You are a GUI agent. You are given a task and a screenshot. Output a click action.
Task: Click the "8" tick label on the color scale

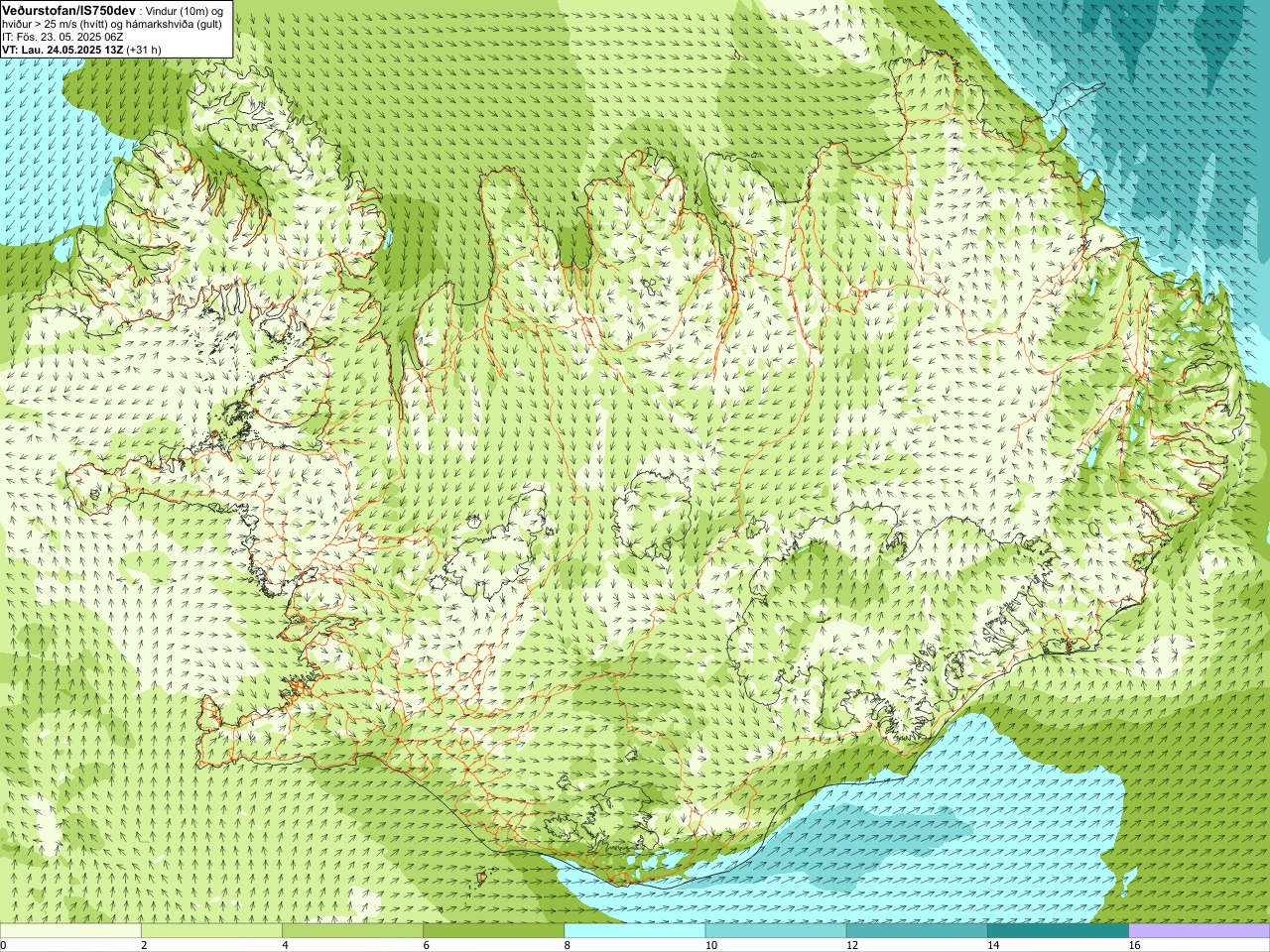(x=567, y=945)
